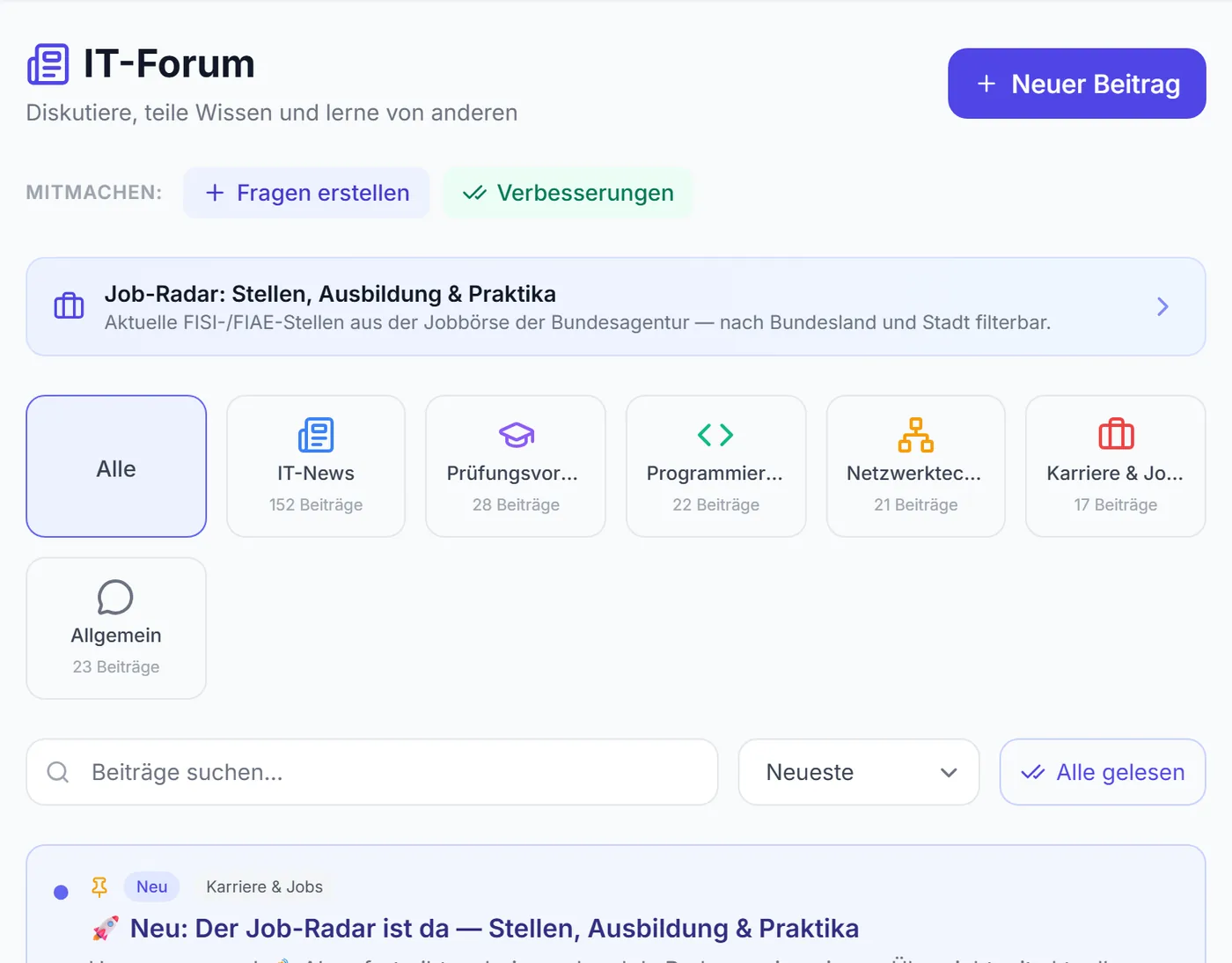Filter by Programmier... category

coord(716,467)
